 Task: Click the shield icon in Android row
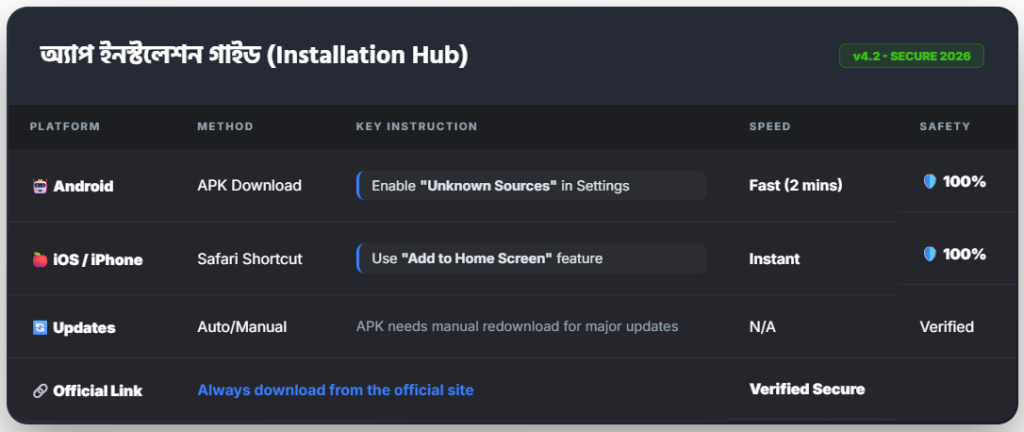929,182
